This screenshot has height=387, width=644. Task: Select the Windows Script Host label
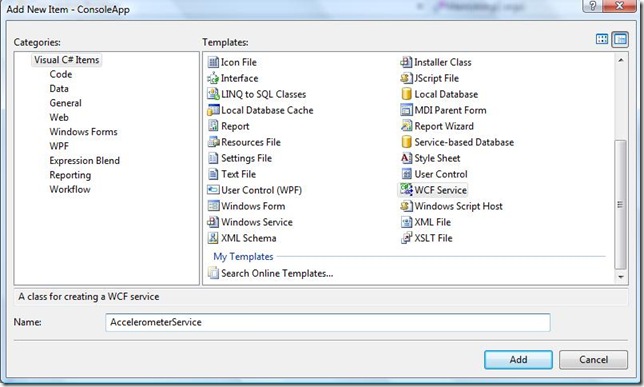pyautogui.click(x=458, y=206)
